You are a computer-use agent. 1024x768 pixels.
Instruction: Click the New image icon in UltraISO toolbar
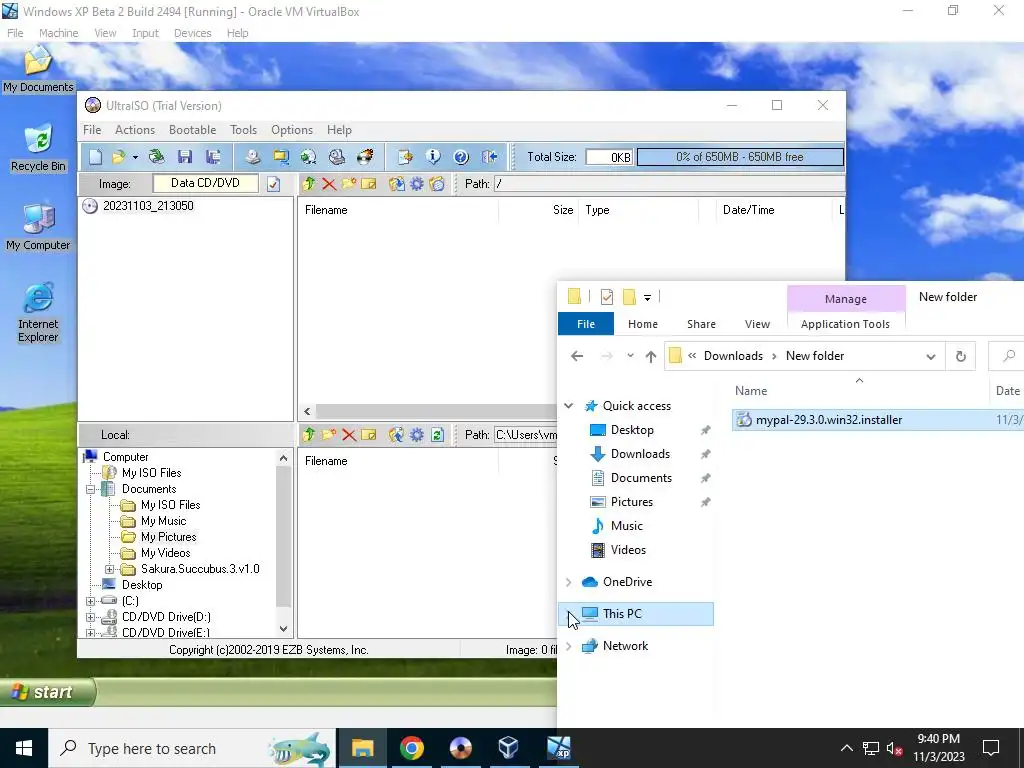pos(95,157)
